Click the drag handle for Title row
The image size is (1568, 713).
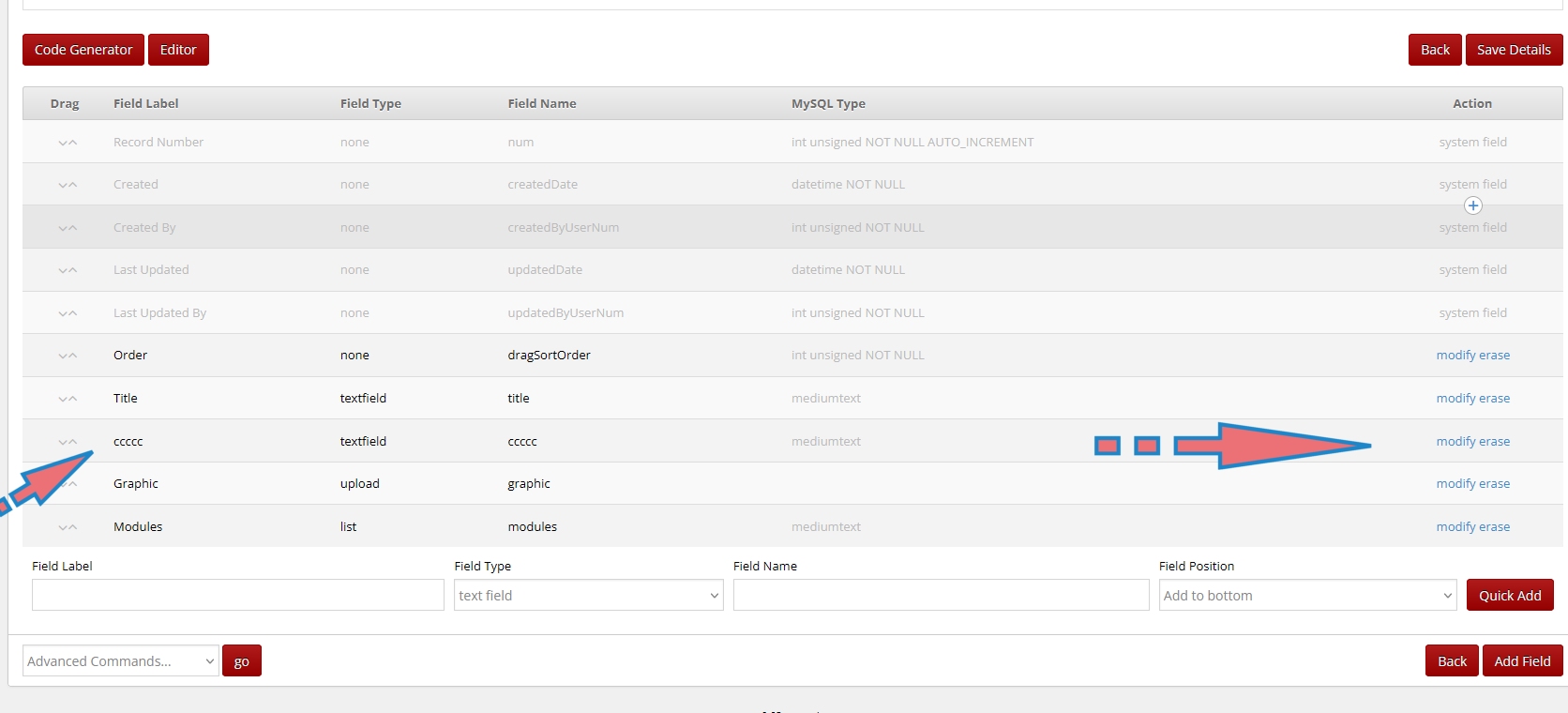coord(68,399)
